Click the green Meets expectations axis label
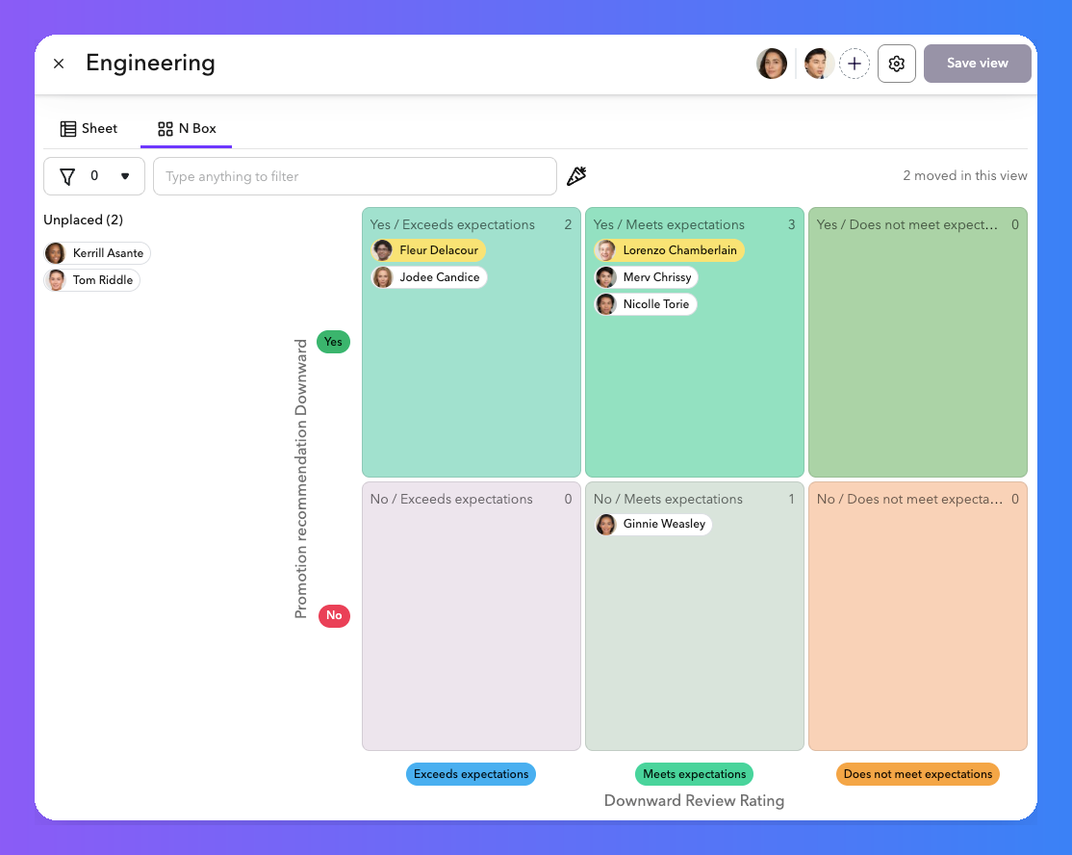Screen dimensions: 1072x855 click(x=694, y=774)
